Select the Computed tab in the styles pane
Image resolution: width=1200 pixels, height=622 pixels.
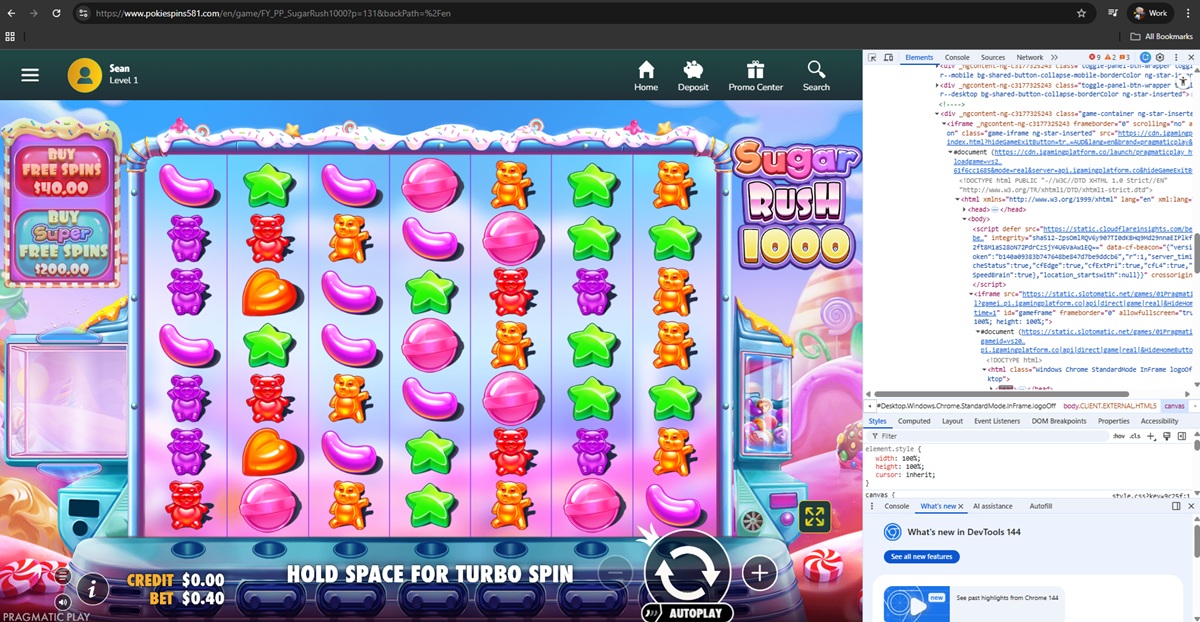(914, 421)
